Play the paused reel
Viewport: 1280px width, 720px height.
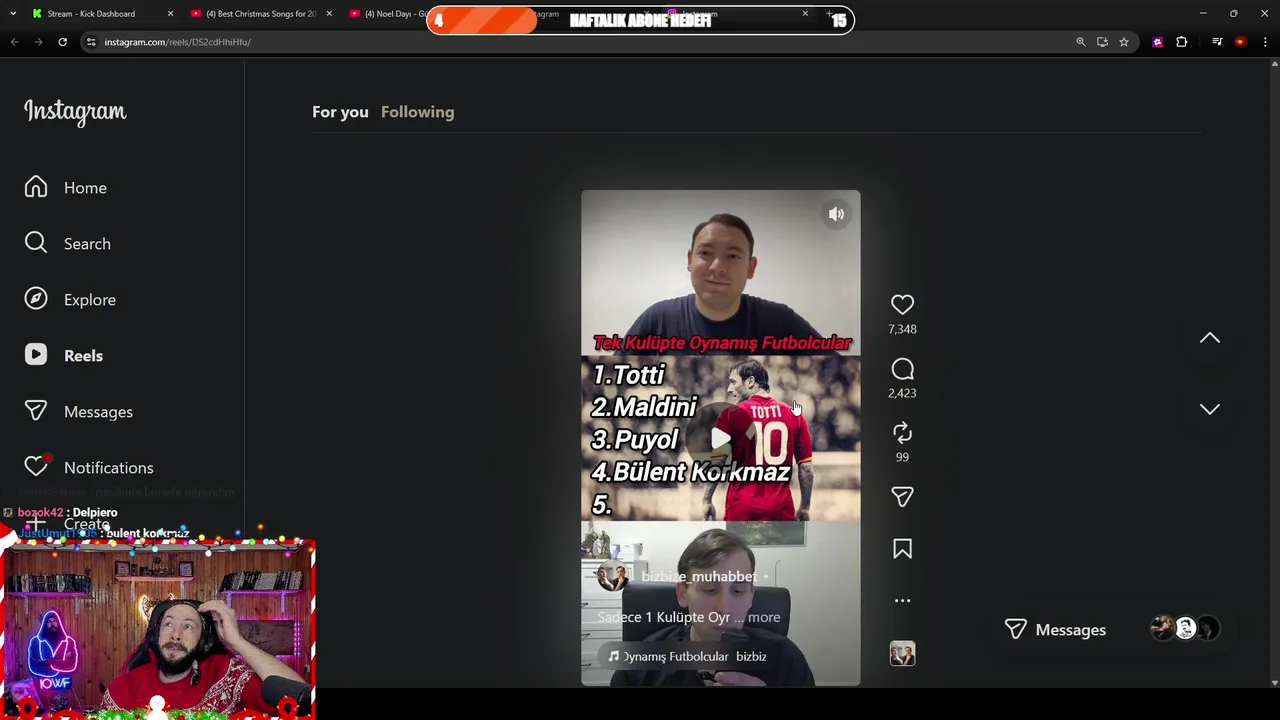pos(720,438)
